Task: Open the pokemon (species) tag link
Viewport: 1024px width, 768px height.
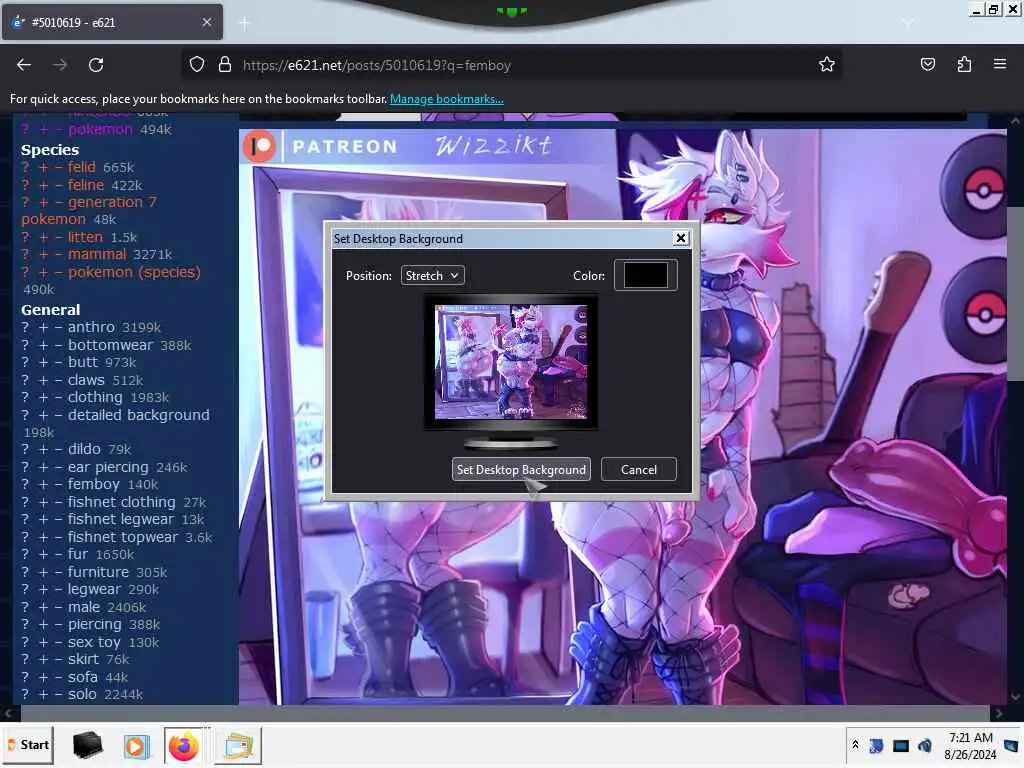Action: 134,272
